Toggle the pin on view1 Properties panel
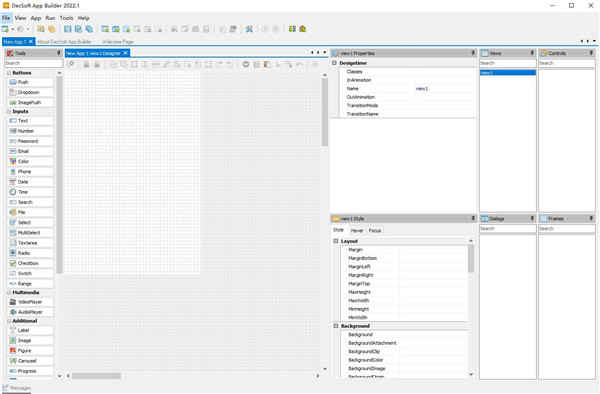This screenshot has width=600, height=394. coord(473,53)
